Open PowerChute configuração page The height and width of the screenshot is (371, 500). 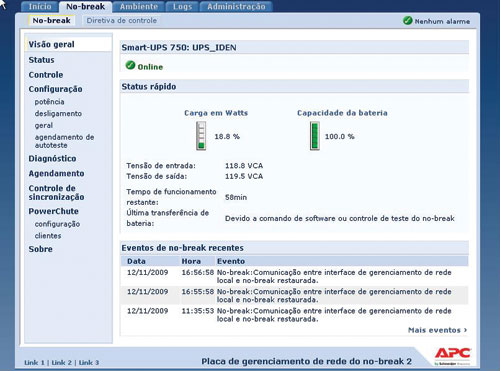pyautogui.click(x=57, y=224)
